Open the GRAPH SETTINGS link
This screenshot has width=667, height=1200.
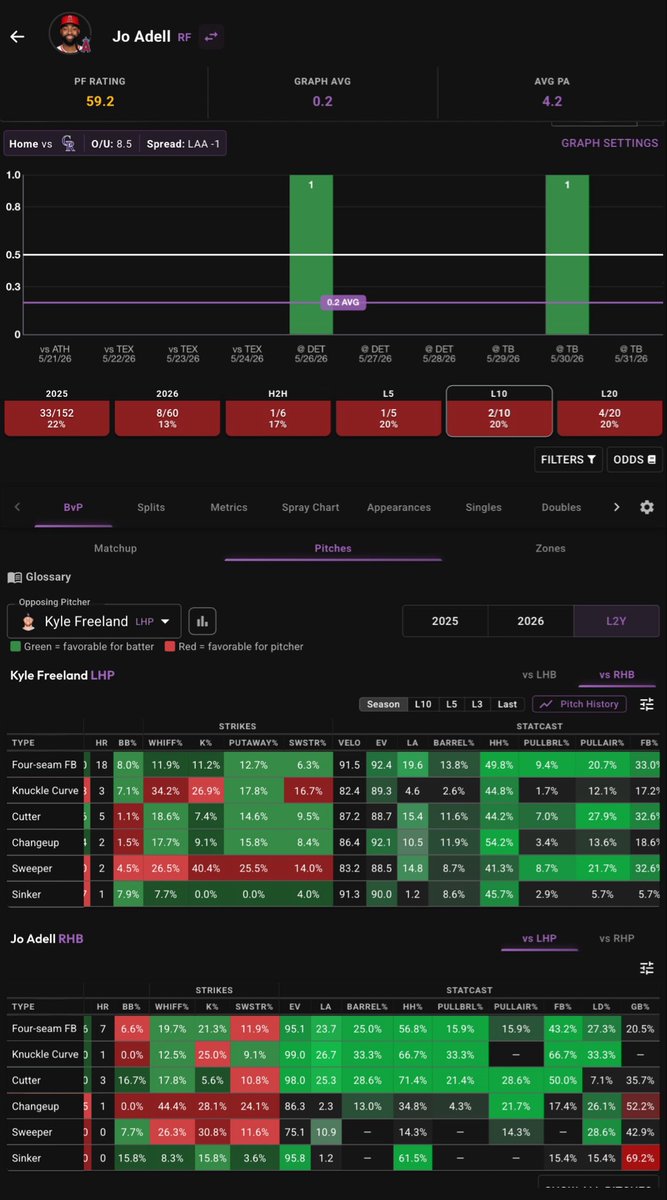pyautogui.click(x=610, y=143)
